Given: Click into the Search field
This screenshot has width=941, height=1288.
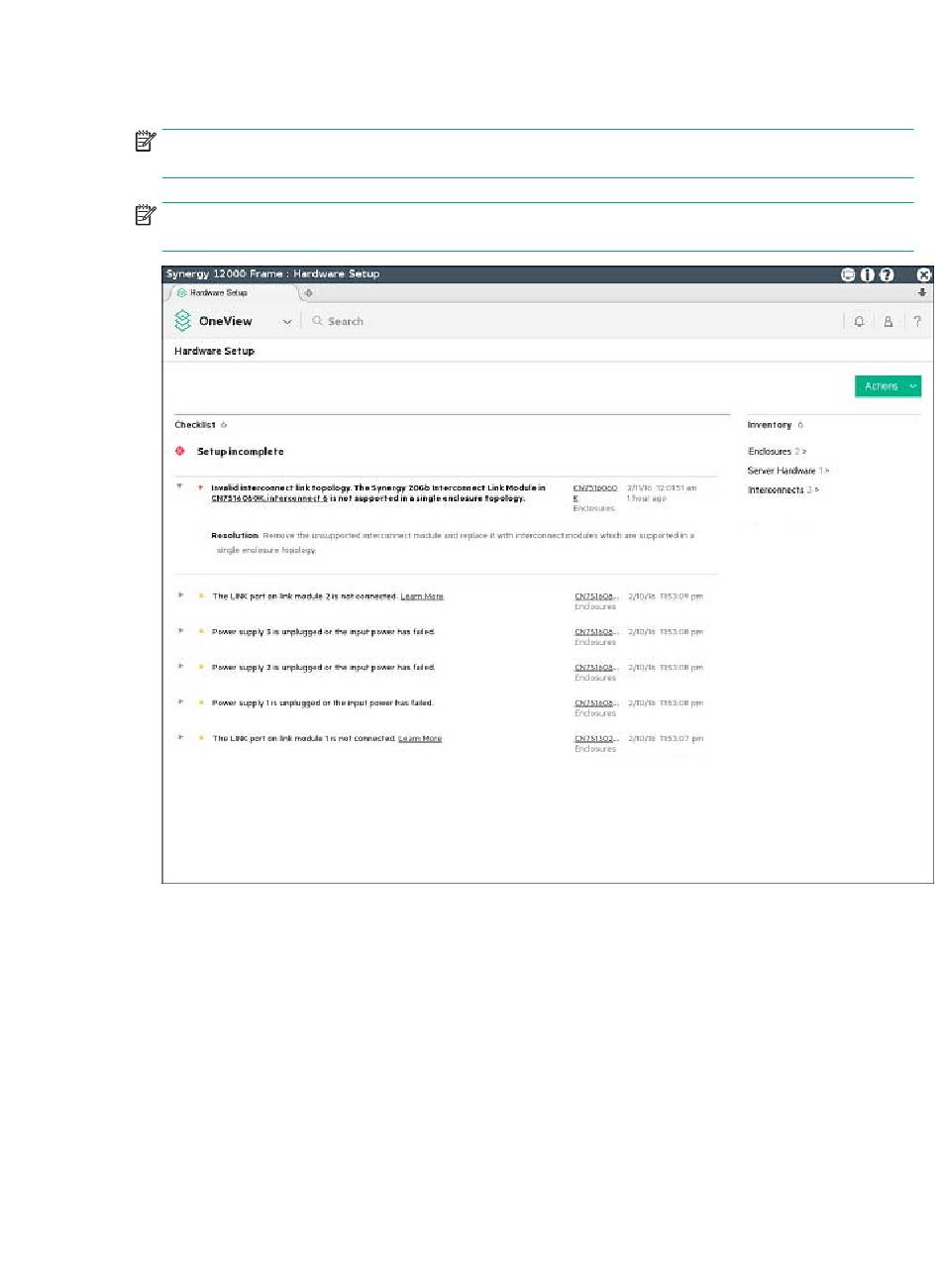Looking at the screenshot, I should click(x=346, y=321).
